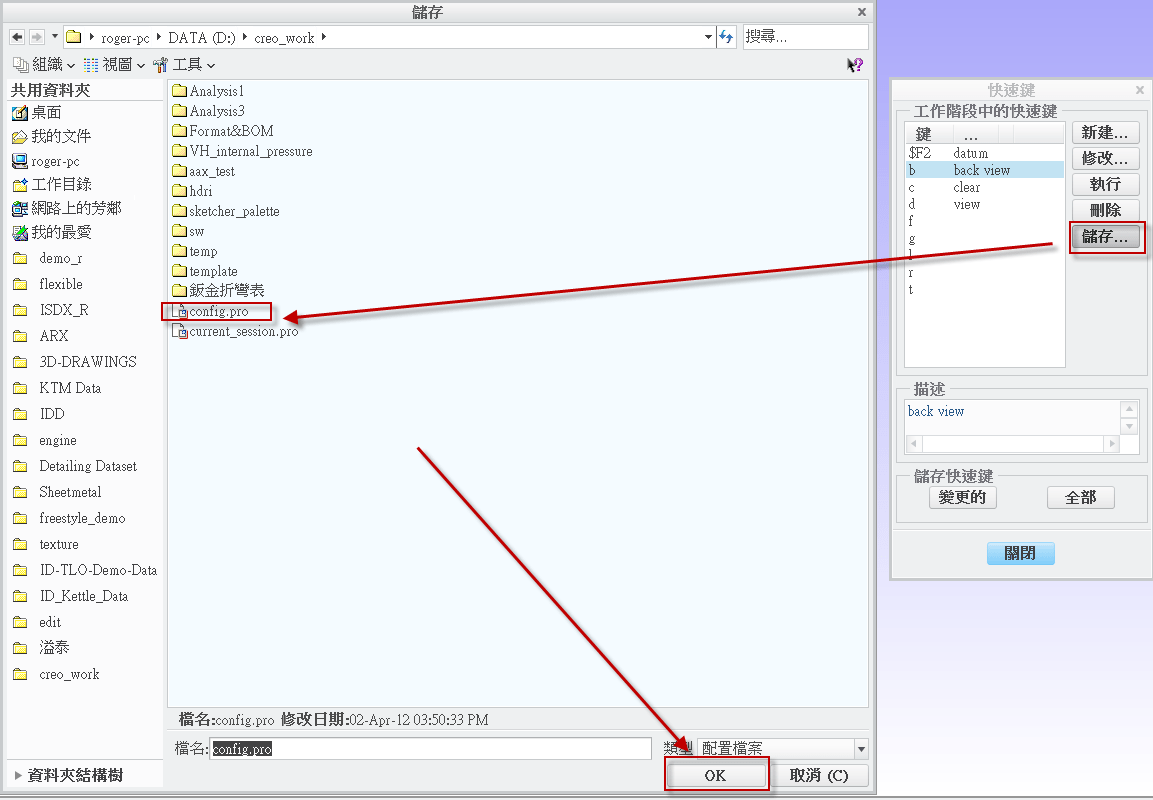Viewport: 1153px width, 800px height.
Task: Open 桌面 (Desktop) in common folders
Action: (46, 113)
